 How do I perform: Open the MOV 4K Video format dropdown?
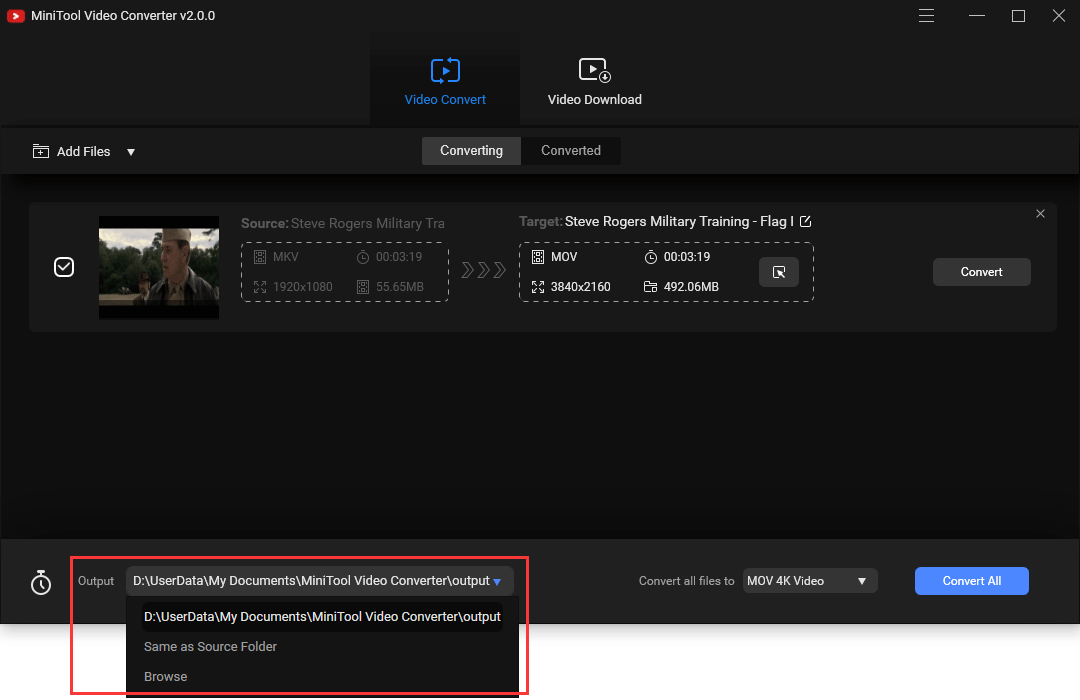click(809, 581)
